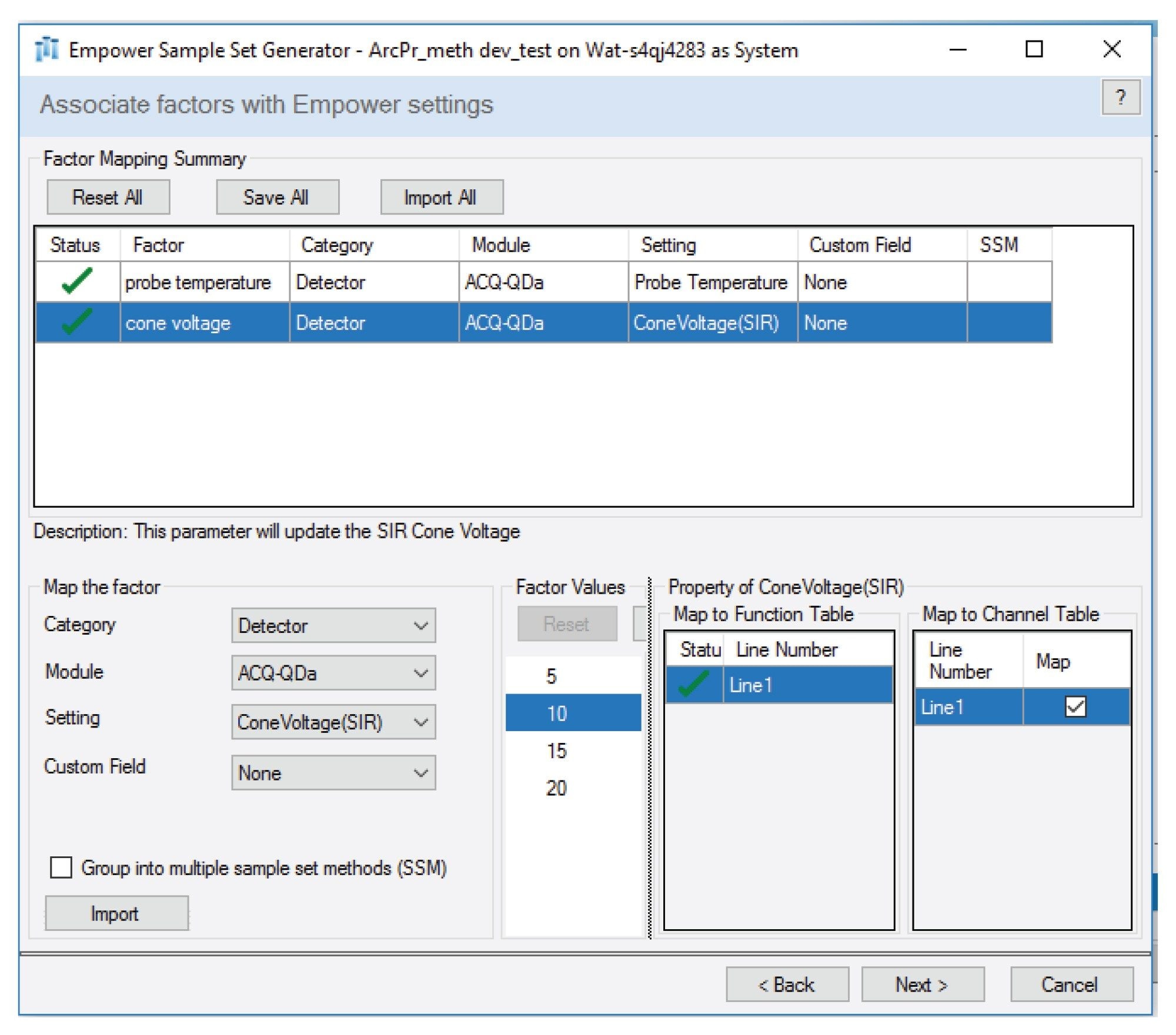
Task: Toggle Group into multiple sample set methods
Action: 61,867
